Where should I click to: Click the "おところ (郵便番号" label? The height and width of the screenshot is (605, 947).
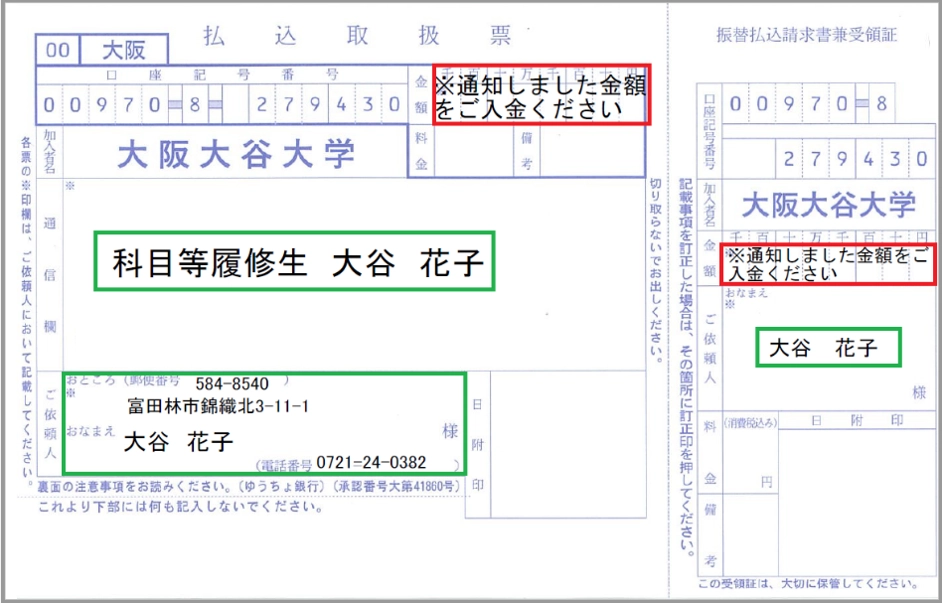point(124,380)
